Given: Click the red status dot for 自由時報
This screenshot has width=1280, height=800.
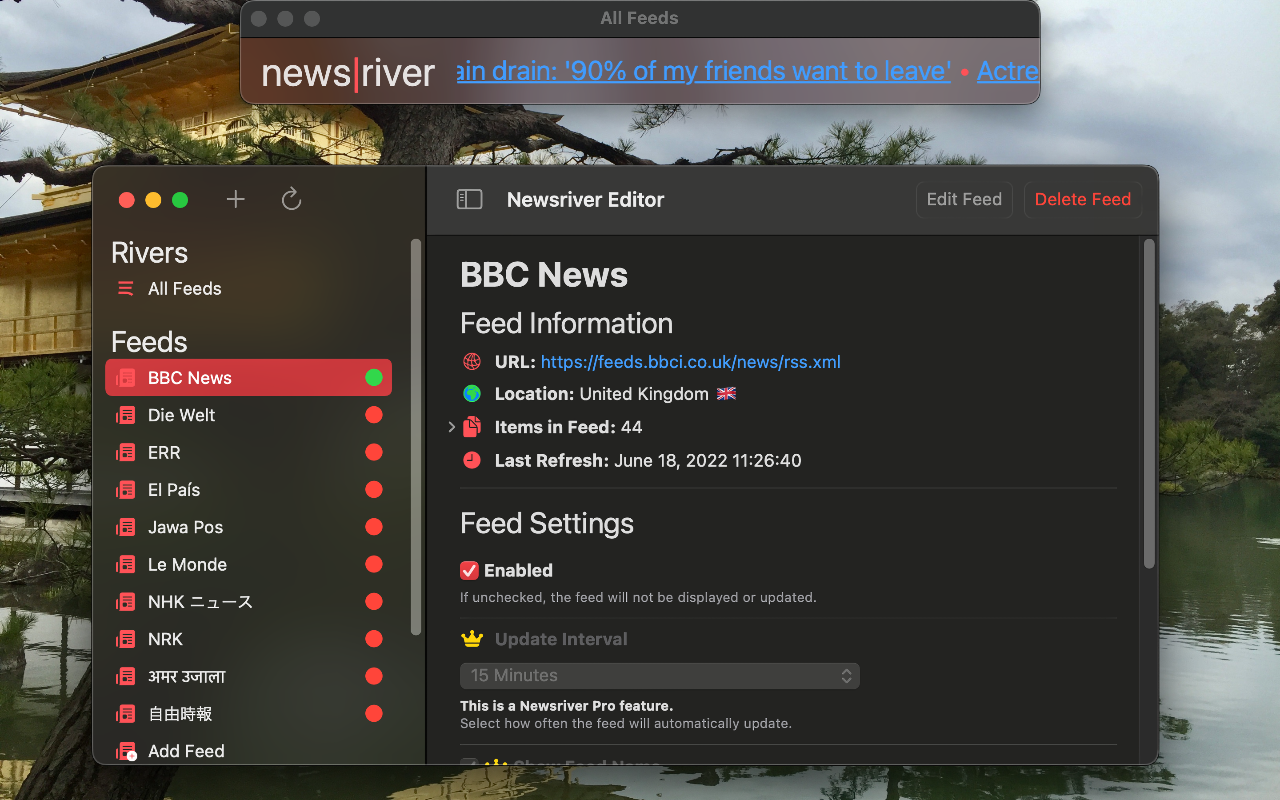Looking at the screenshot, I should [x=374, y=714].
